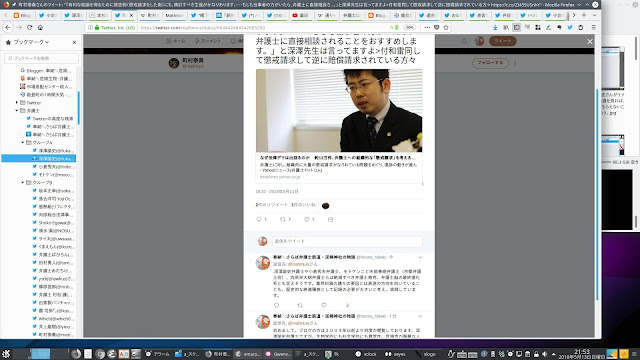640x360 pixels.
Task: Click the brown ツイート compose button
Action: 502,41
